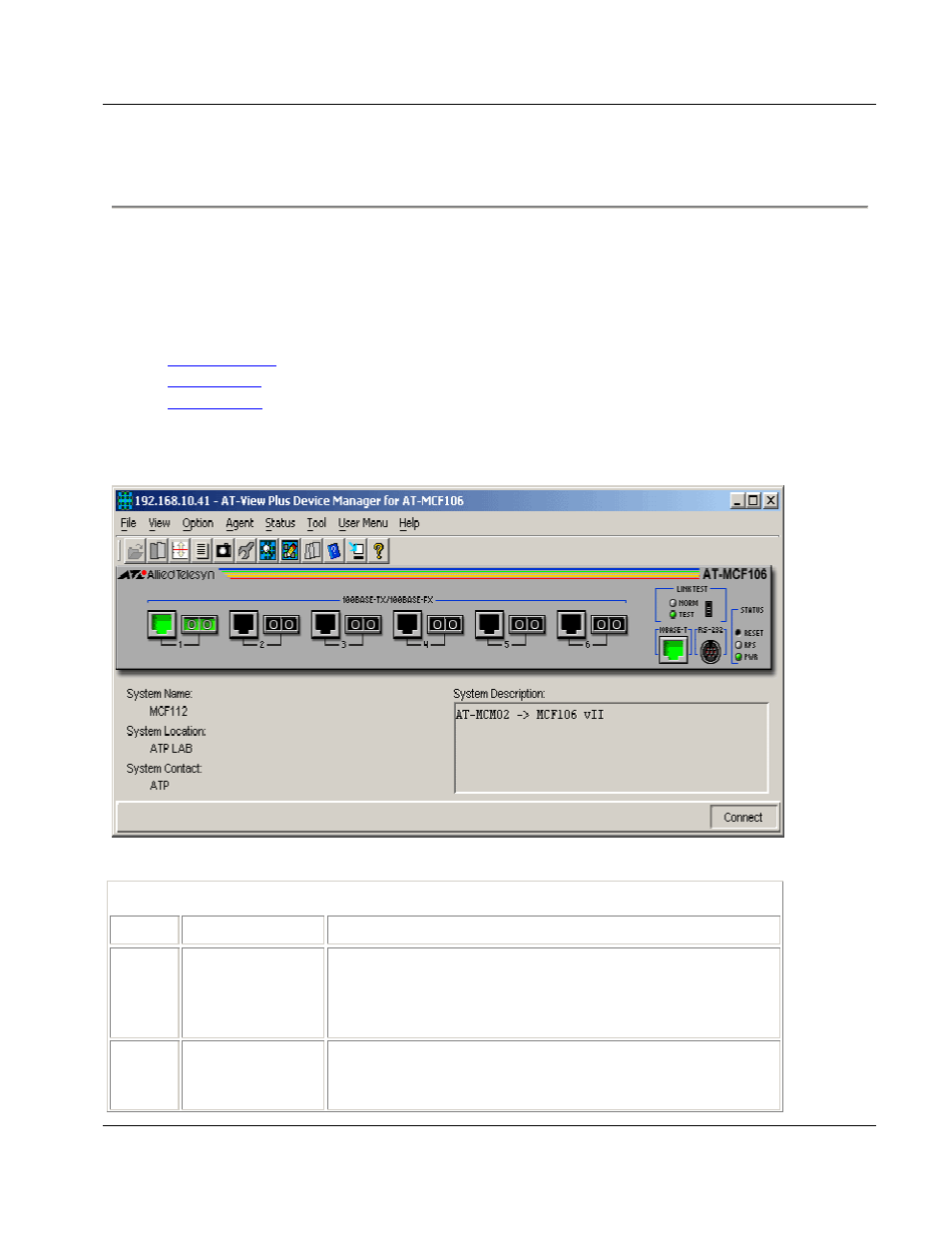Toggle the Link Test slide switch
The image size is (952, 1233).
[709, 608]
